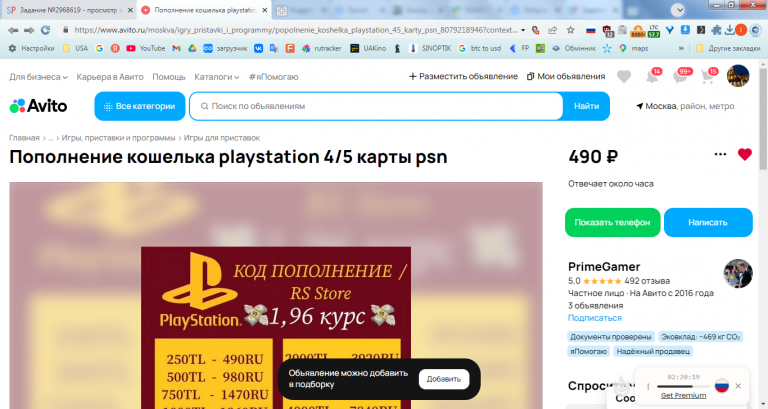The width and height of the screenshot is (768, 409).
Task: Open favorites via the heart icon in header
Action: pos(624,76)
